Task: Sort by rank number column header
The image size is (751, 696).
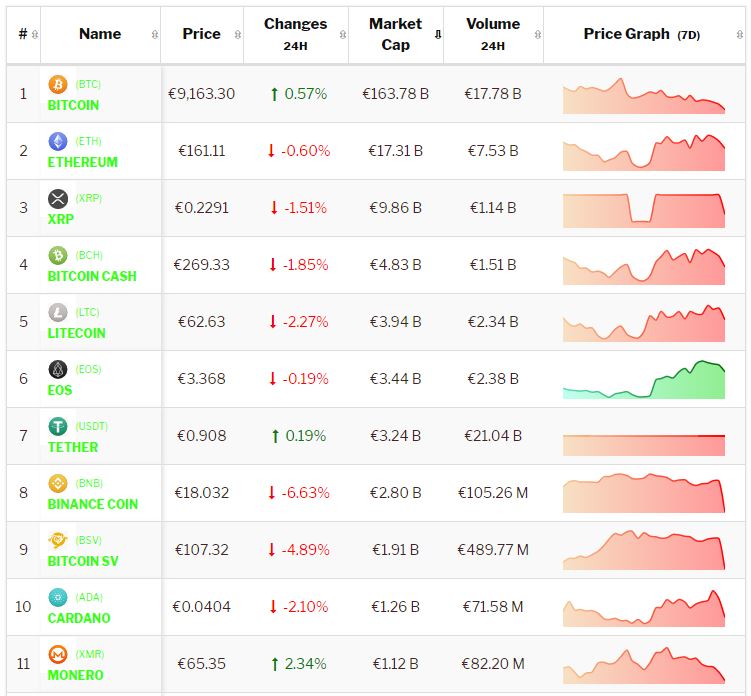Action: 23,34
